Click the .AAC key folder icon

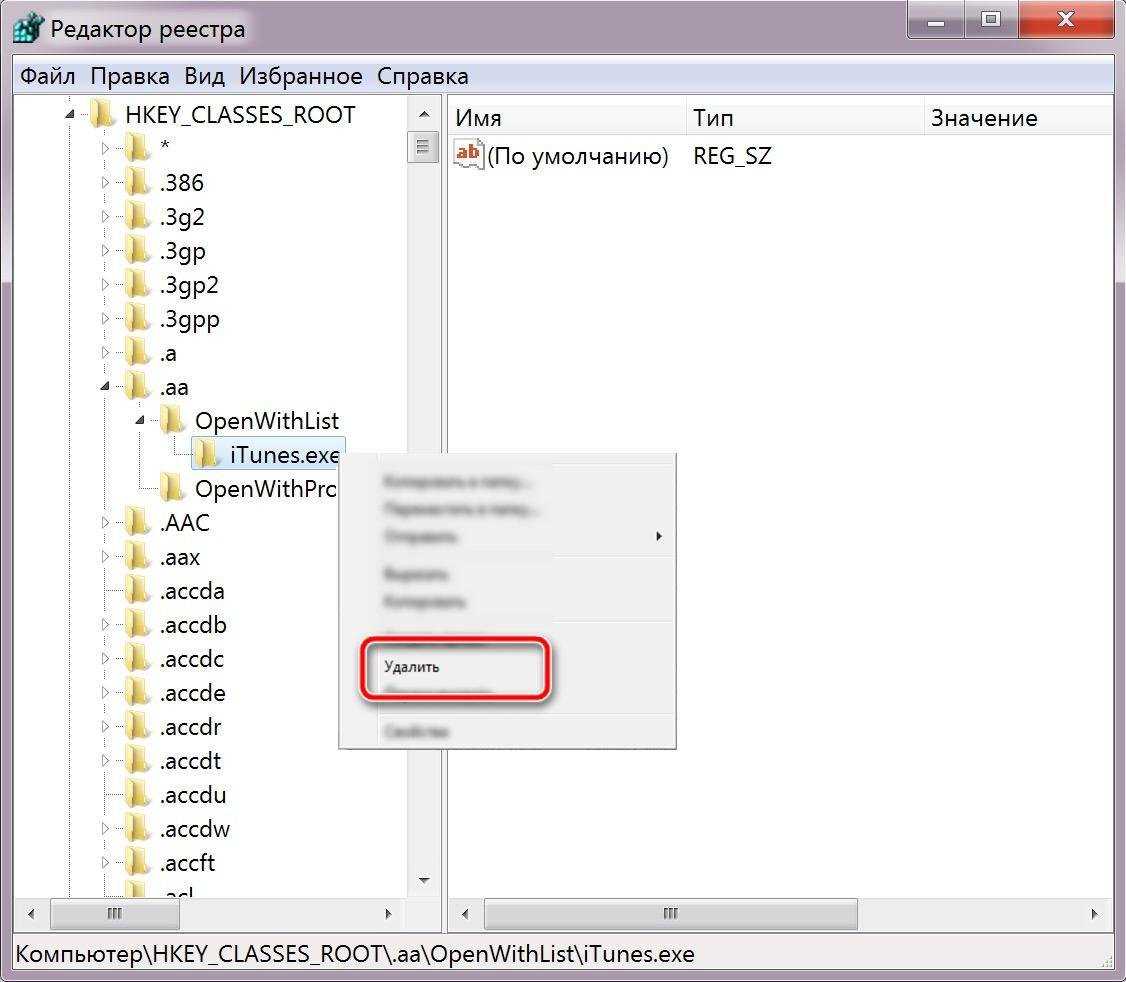click(138, 523)
